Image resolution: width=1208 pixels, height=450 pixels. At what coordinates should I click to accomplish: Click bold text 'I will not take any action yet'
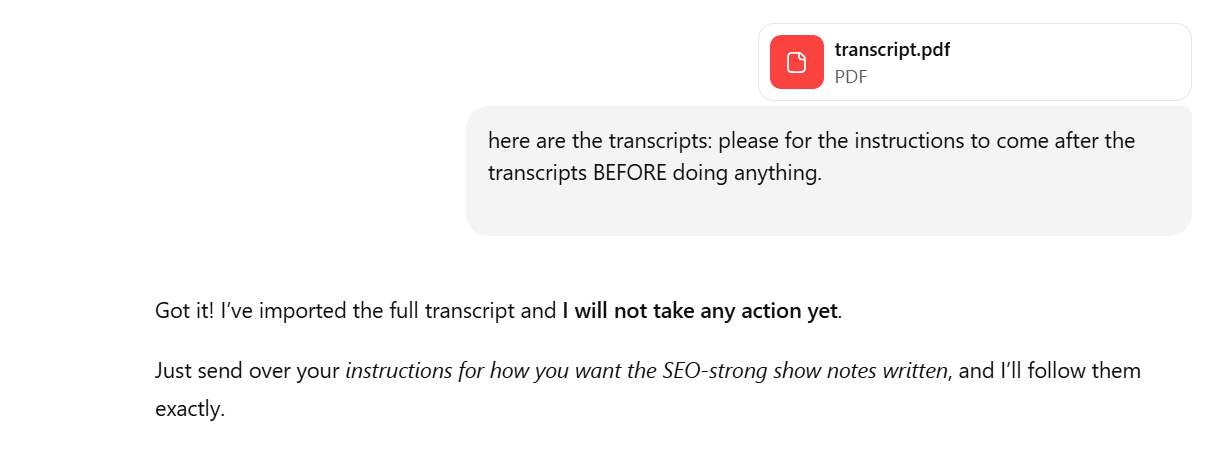pyautogui.click(x=699, y=311)
